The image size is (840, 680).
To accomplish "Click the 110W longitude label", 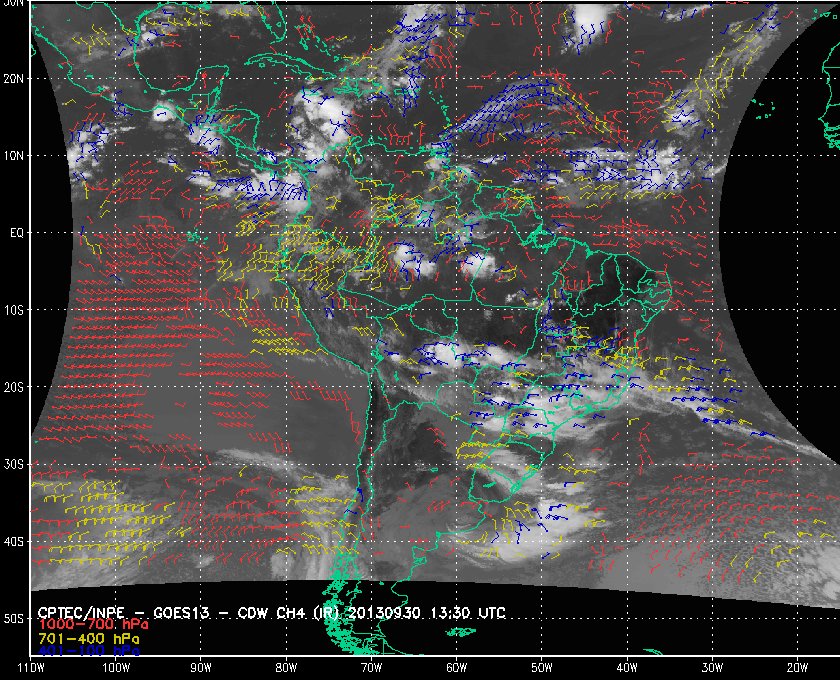I will [31, 667].
